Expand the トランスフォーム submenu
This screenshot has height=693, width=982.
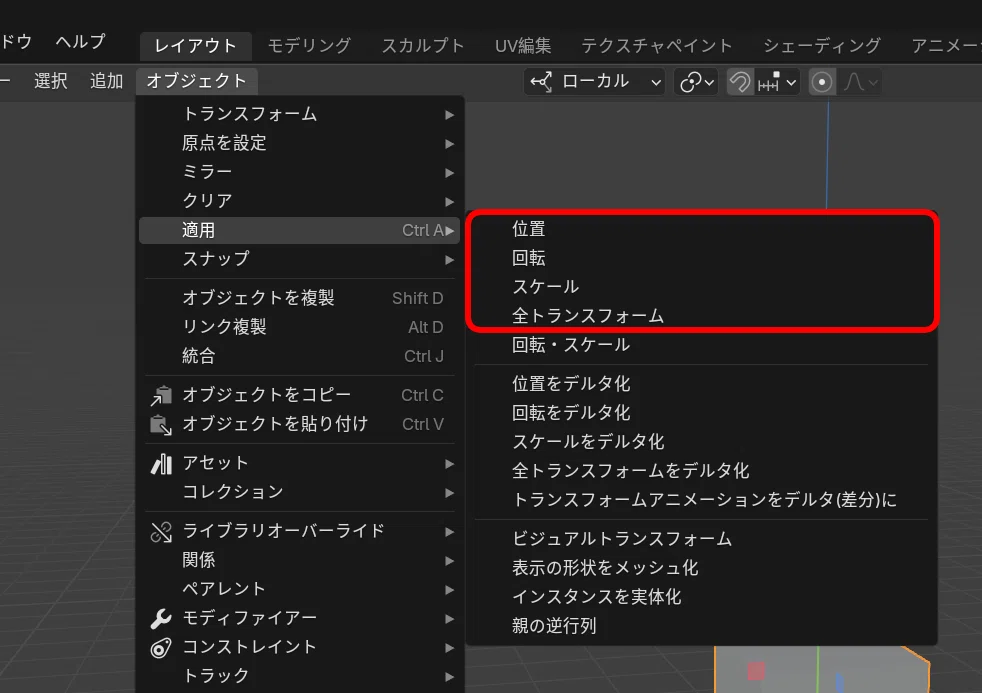[299, 114]
